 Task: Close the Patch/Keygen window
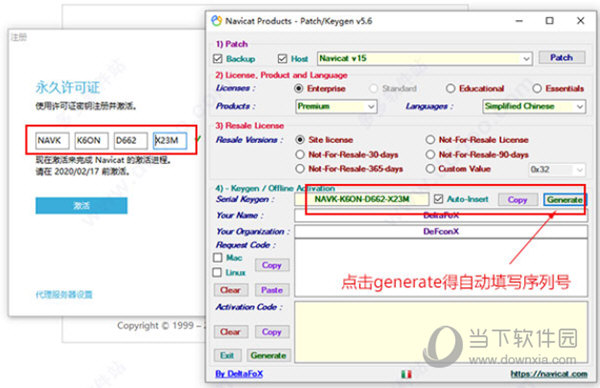click(x=580, y=21)
